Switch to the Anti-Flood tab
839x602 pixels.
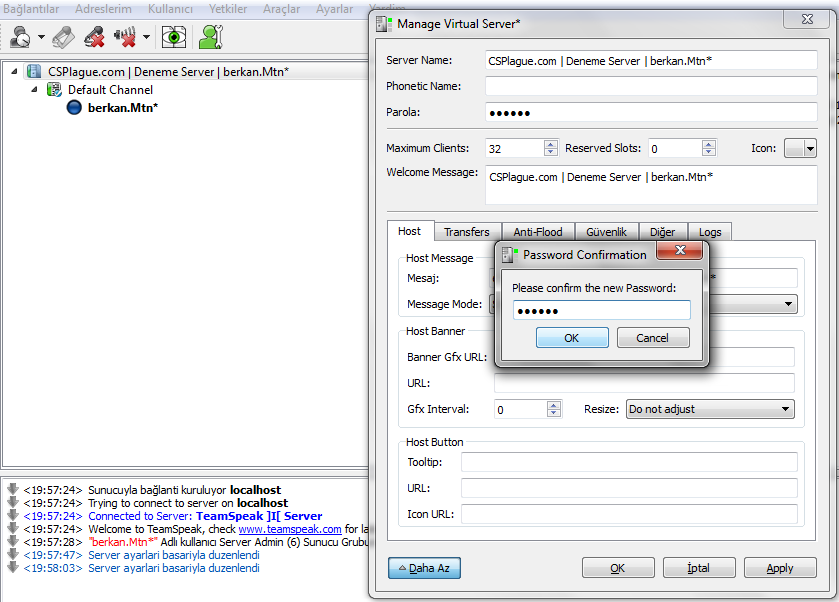coord(538,232)
